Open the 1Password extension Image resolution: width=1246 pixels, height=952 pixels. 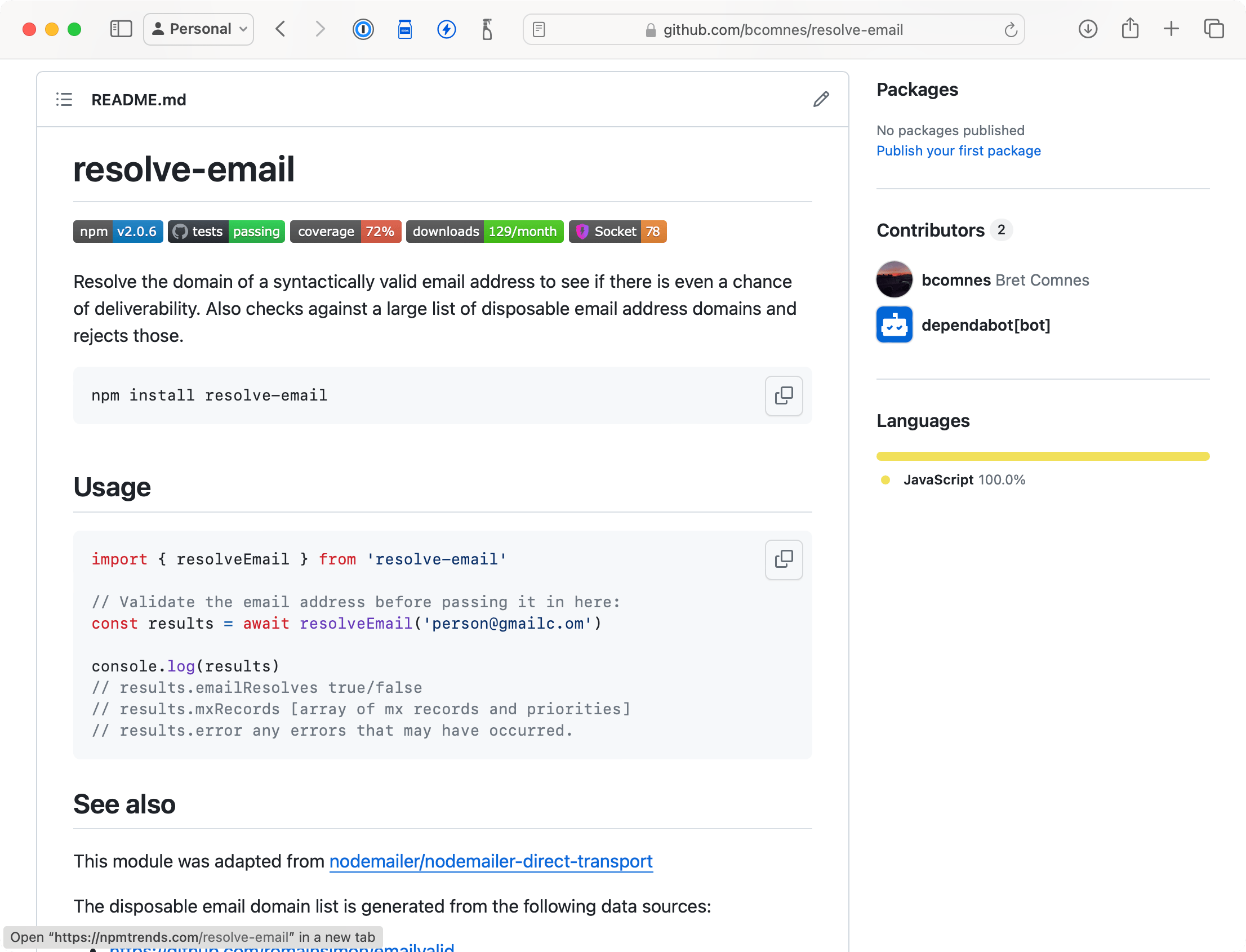coord(363,29)
